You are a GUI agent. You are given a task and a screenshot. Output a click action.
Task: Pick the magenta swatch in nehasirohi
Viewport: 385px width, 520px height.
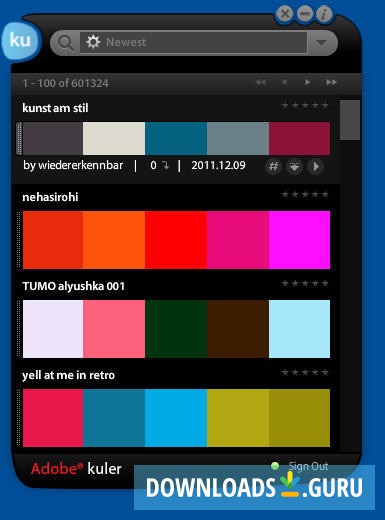coord(299,240)
